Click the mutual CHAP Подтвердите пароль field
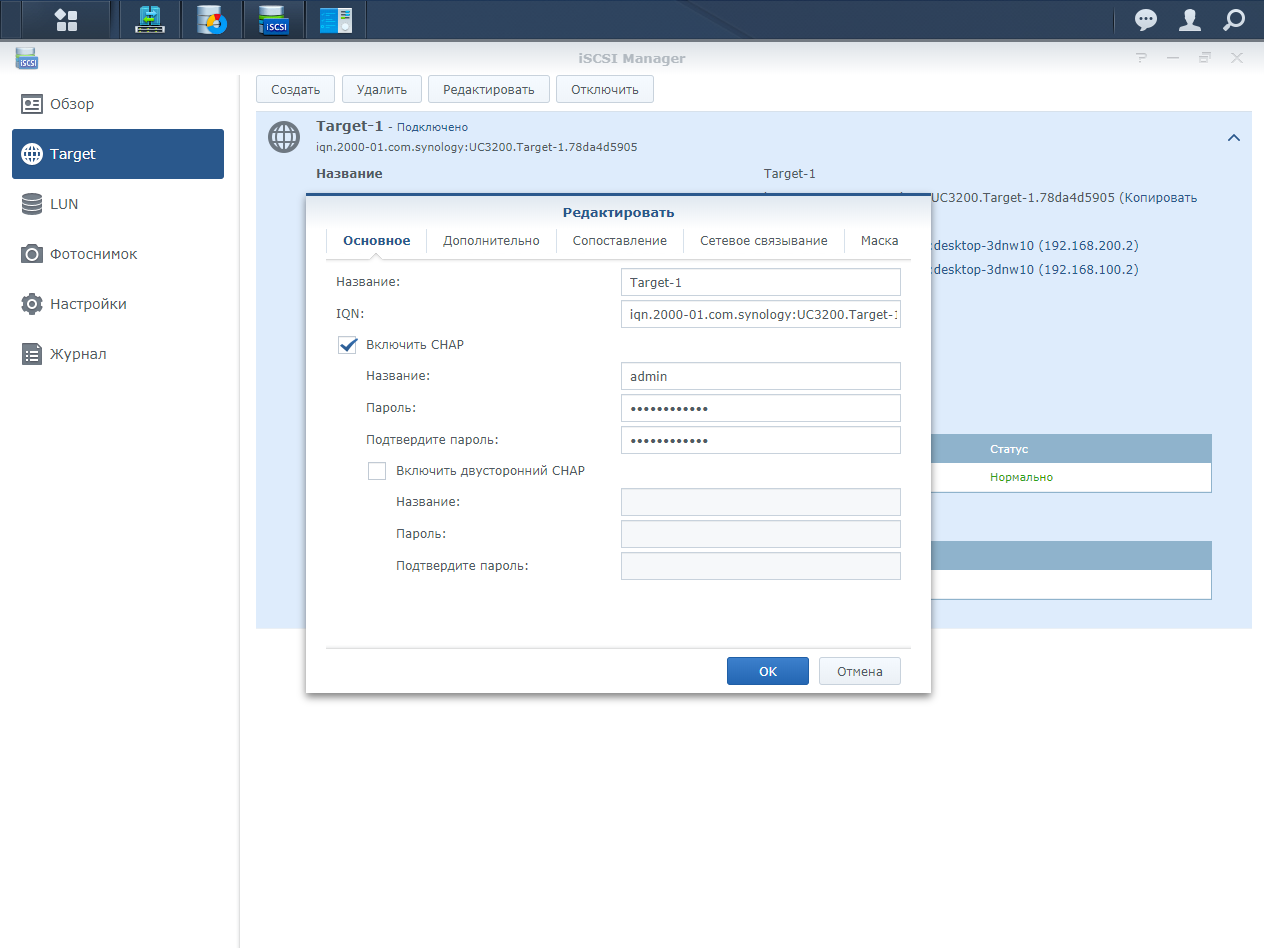1264x948 pixels. 761,566
